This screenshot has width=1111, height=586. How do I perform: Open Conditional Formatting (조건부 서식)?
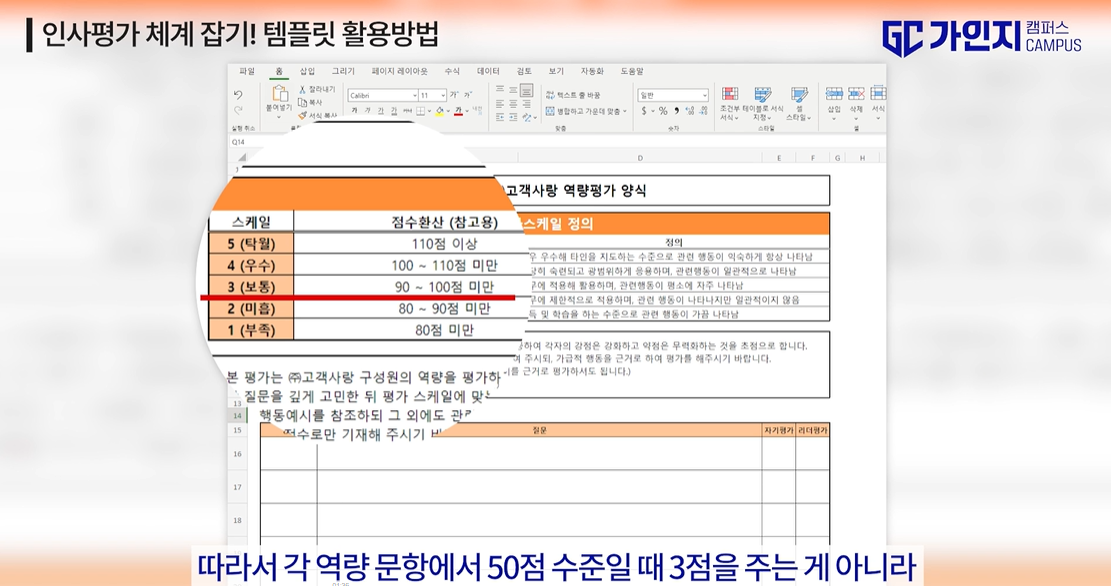click(x=729, y=96)
